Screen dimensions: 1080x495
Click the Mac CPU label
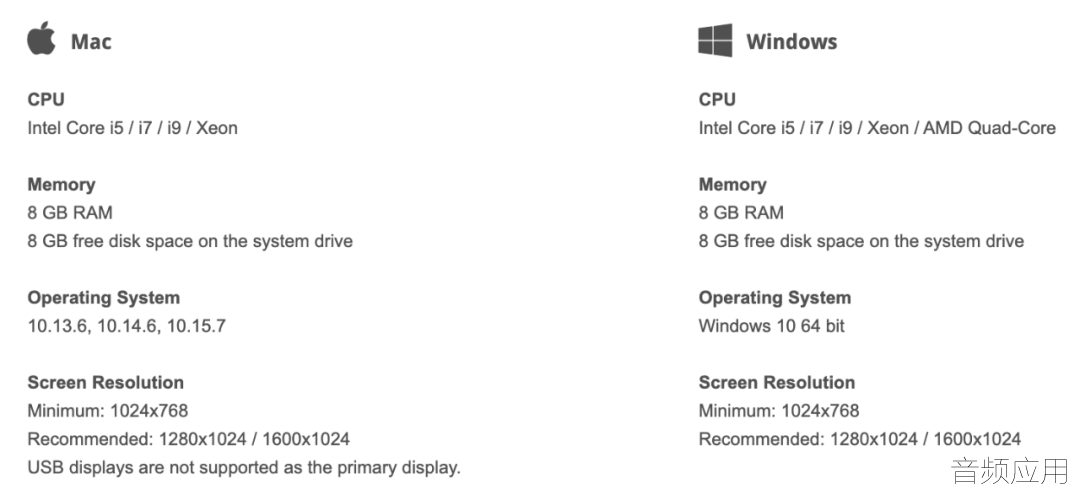coord(46,100)
